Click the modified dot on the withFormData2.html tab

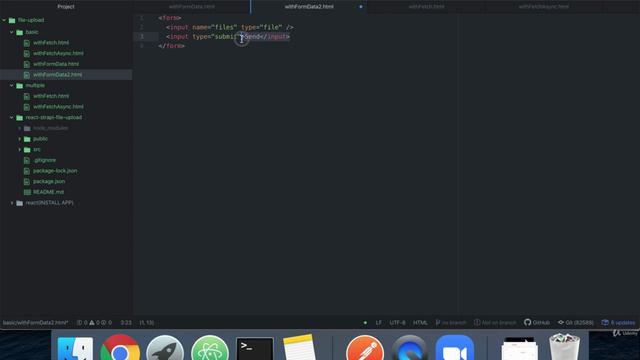point(361,7)
